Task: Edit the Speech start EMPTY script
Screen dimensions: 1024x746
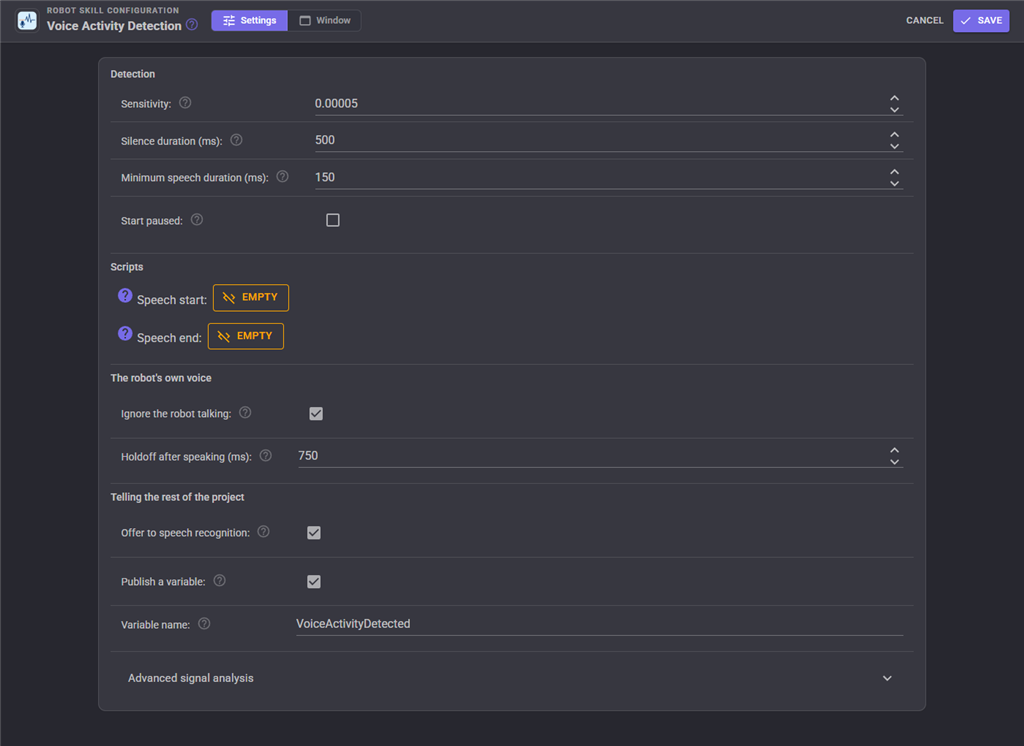Action: [x=251, y=297]
